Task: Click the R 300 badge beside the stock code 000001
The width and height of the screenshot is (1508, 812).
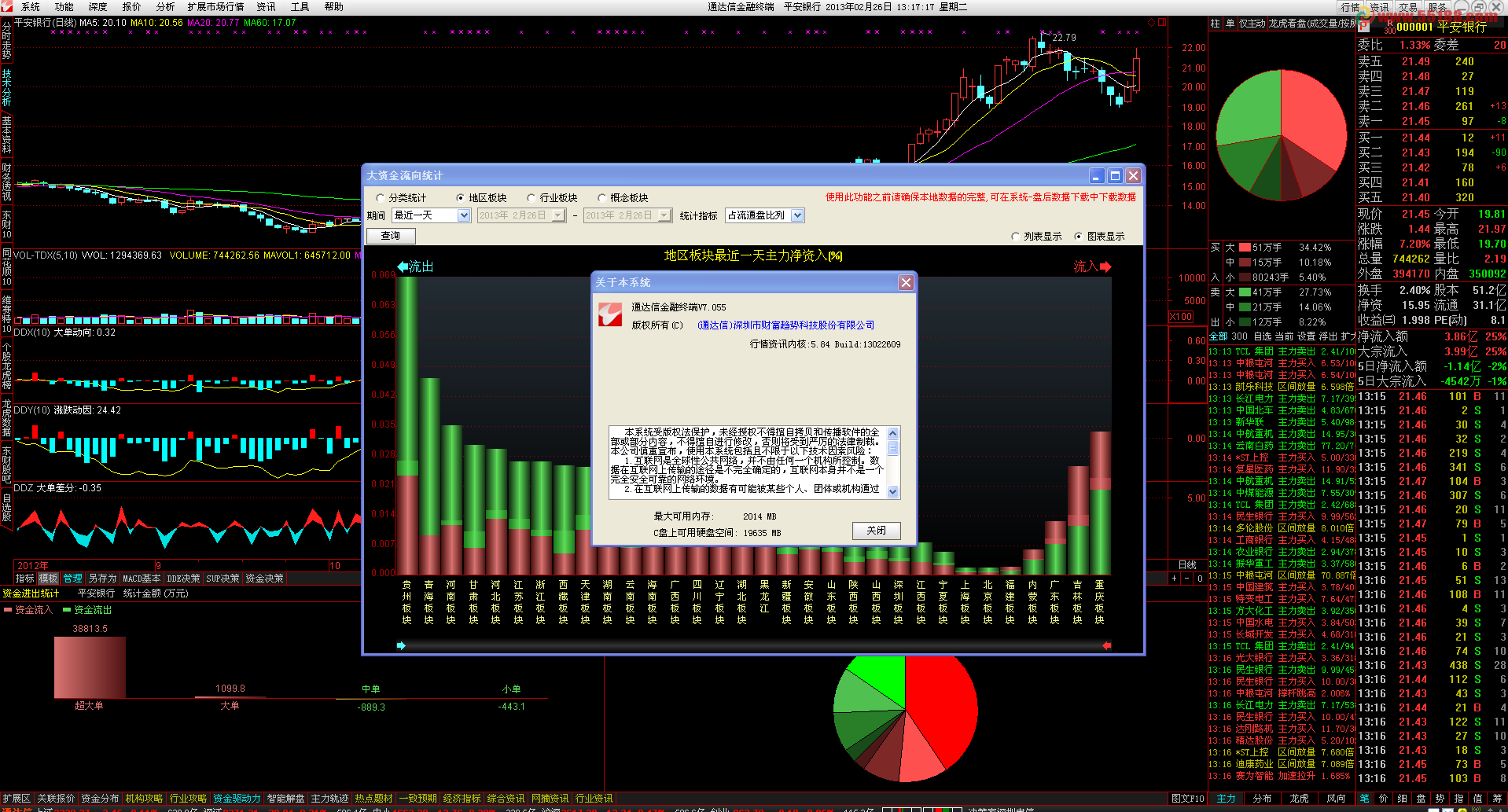Action: pyautogui.click(x=1389, y=27)
